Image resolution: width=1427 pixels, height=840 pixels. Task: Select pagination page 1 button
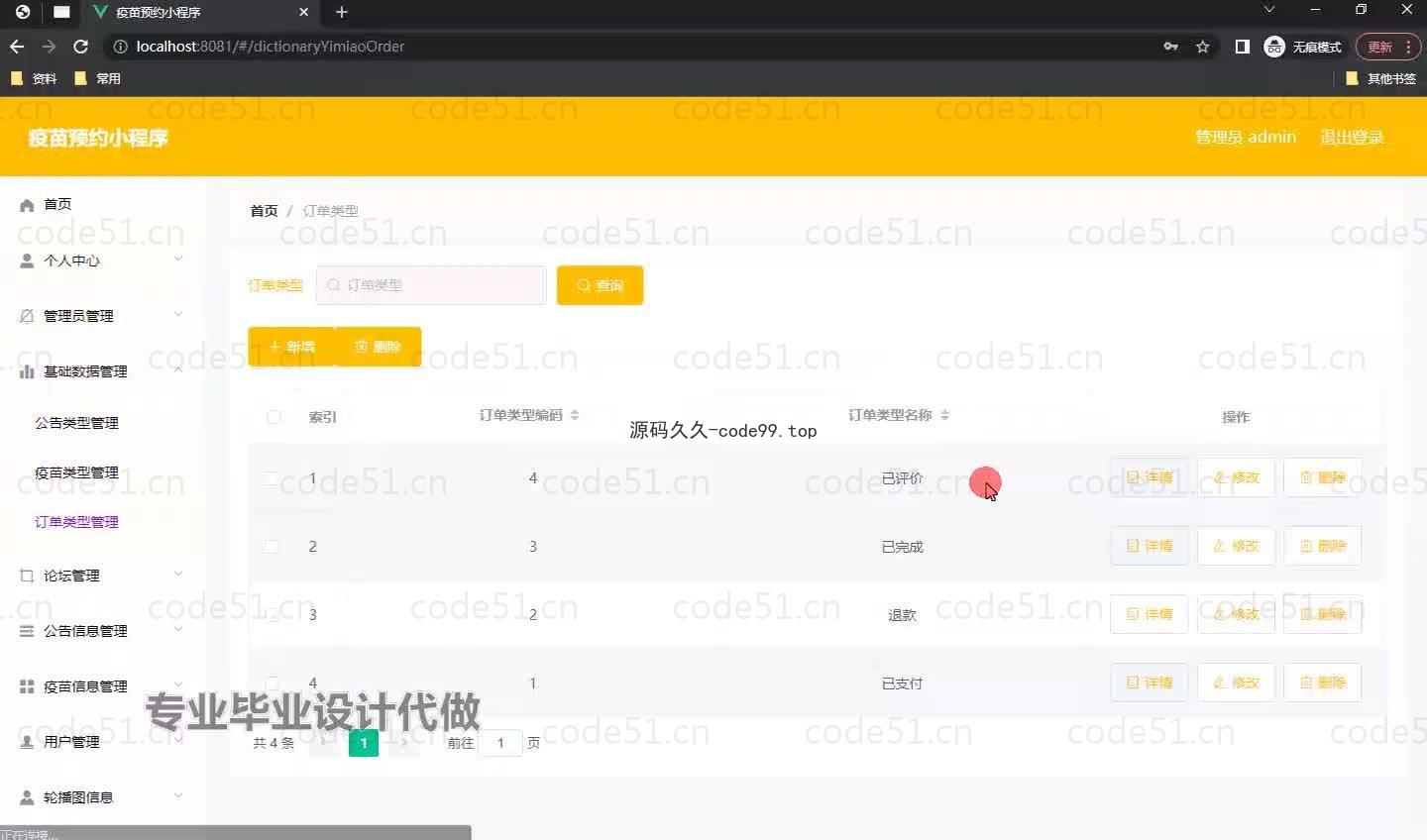coord(364,743)
